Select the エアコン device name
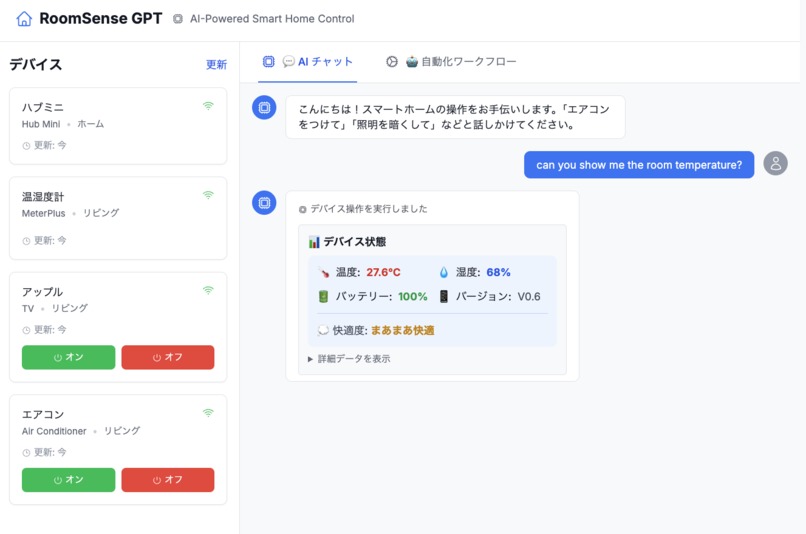The image size is (806, 534). coord(43,415)
